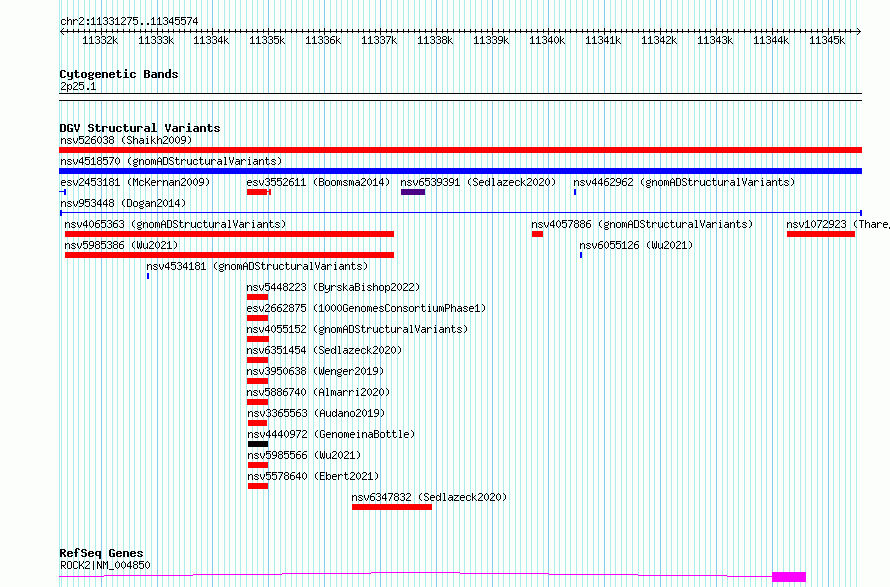Click the 11341k ruler tick label
Image resolution: width=890 pixels, height=587 pixels.
pyautogui.click(x=603, y=41)
